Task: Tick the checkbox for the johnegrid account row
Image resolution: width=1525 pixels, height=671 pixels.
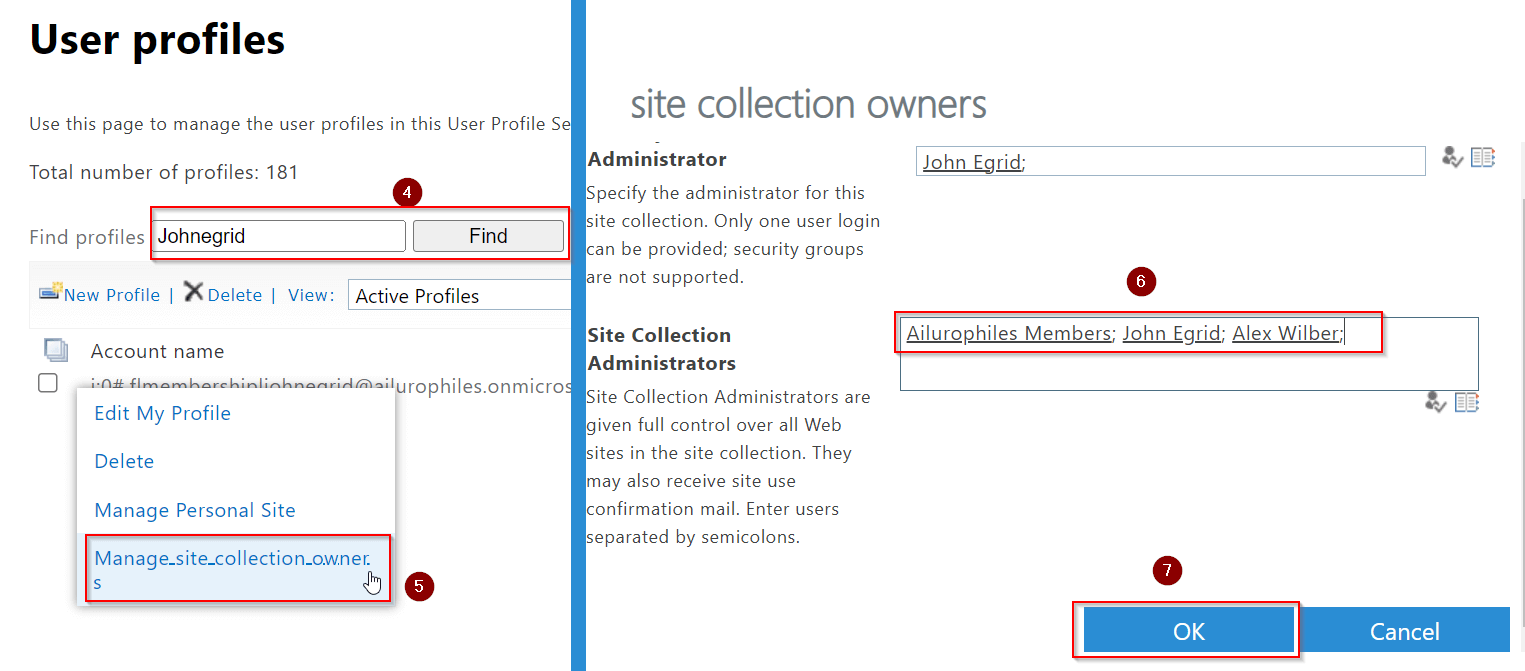Action: (x=47, y=383)
